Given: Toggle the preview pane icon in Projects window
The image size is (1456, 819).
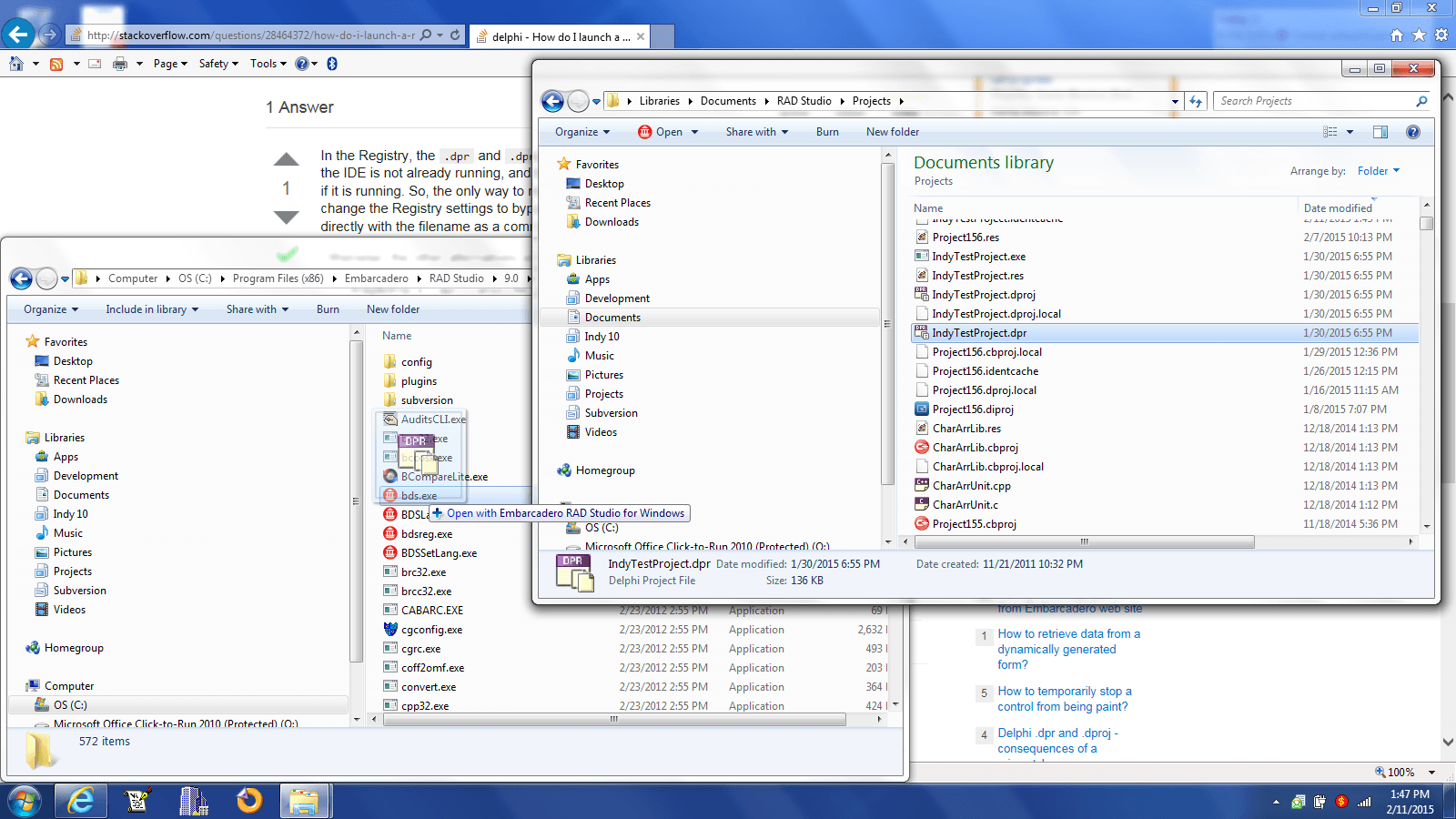Looking at the screenshot, I should tap(1380, 132).
